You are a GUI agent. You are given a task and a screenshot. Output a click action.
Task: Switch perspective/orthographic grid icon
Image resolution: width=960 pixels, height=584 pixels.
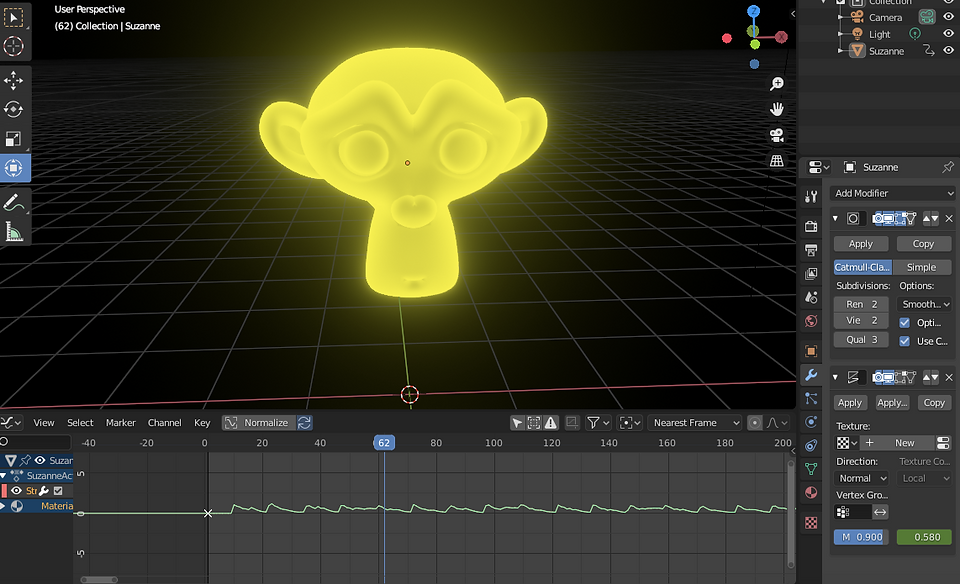point(776,160)
